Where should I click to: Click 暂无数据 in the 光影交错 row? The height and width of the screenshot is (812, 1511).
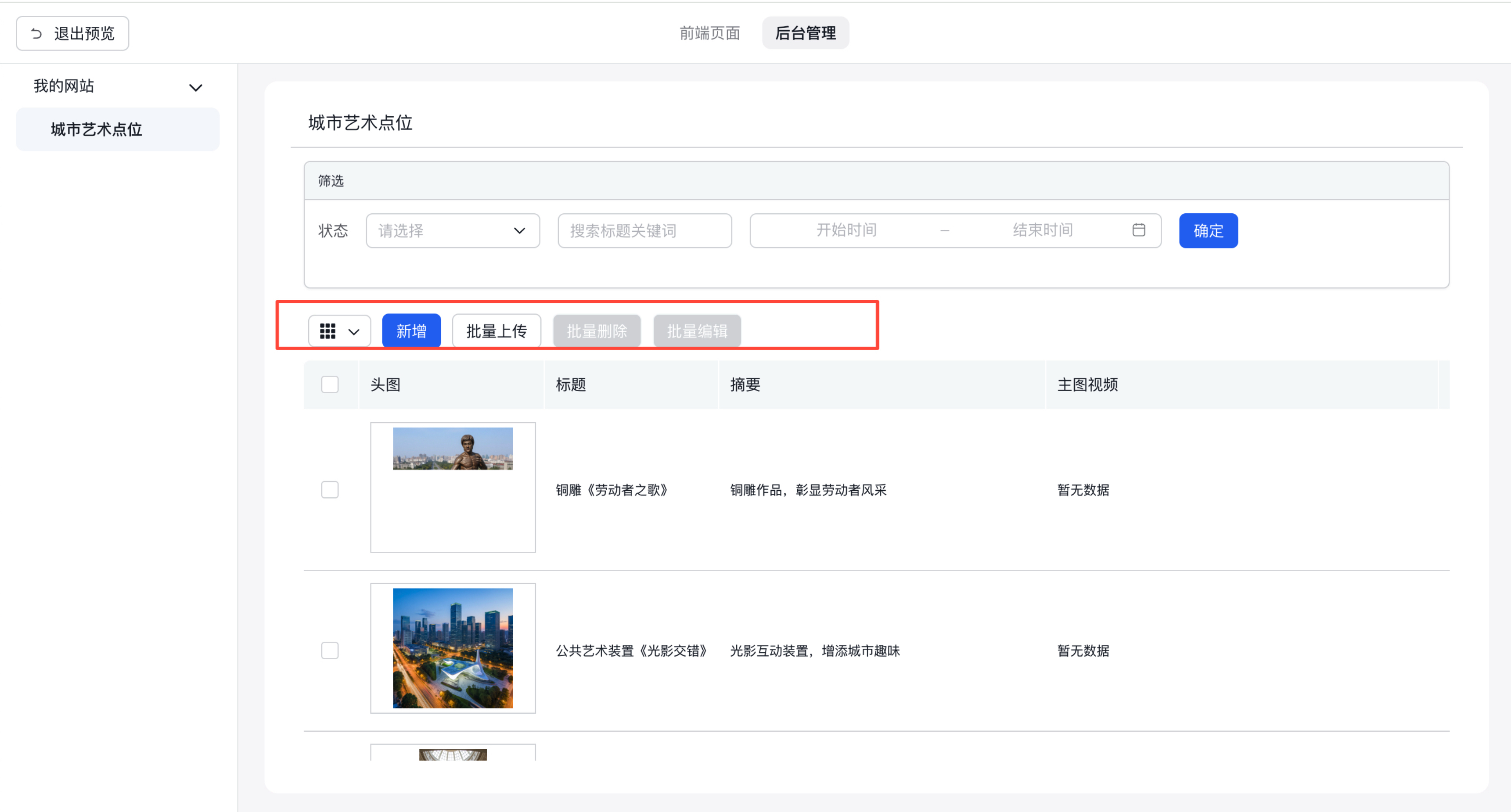(1083, 651)
